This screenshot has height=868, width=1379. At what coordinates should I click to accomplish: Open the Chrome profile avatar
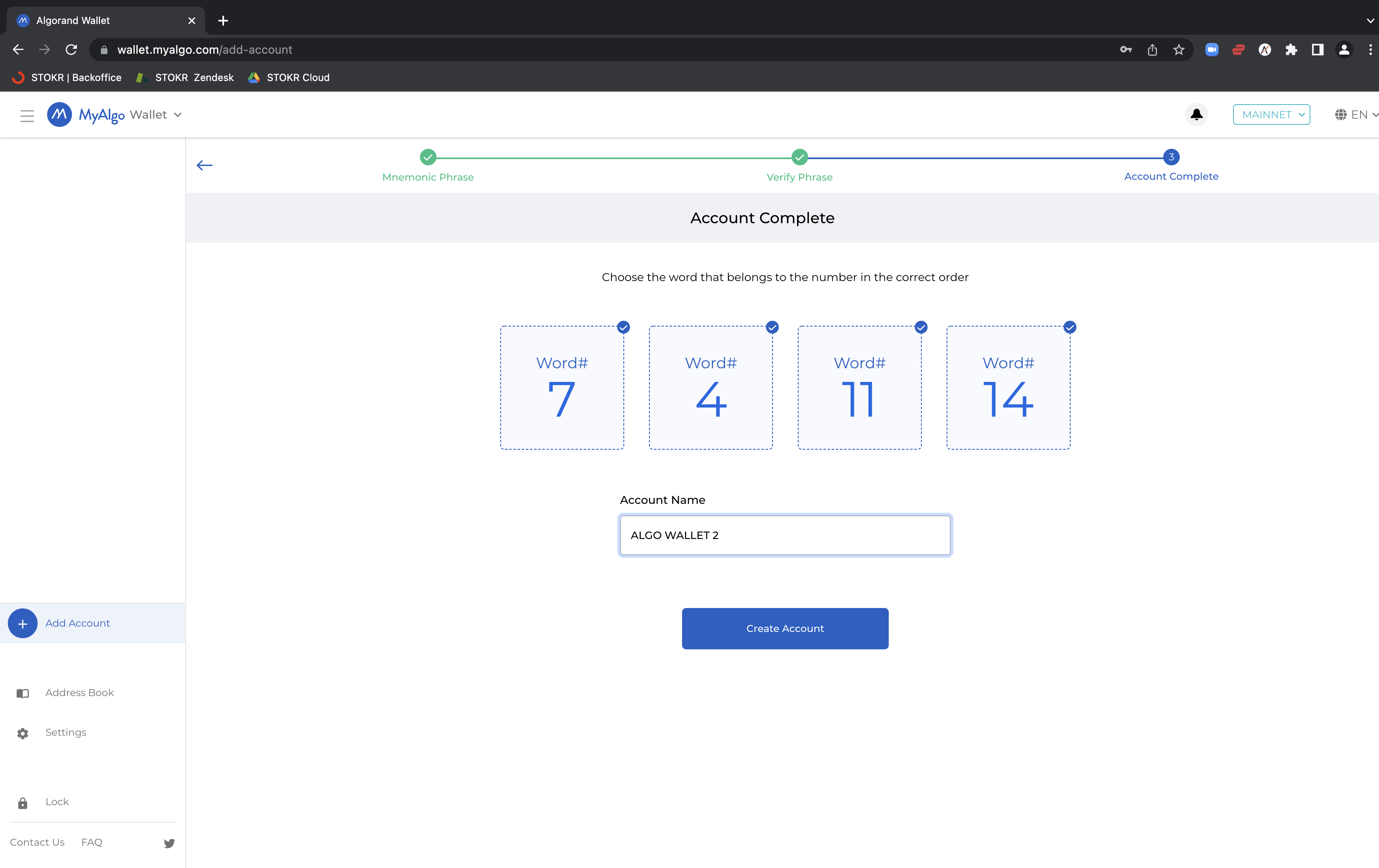[x=1343, y=50]
